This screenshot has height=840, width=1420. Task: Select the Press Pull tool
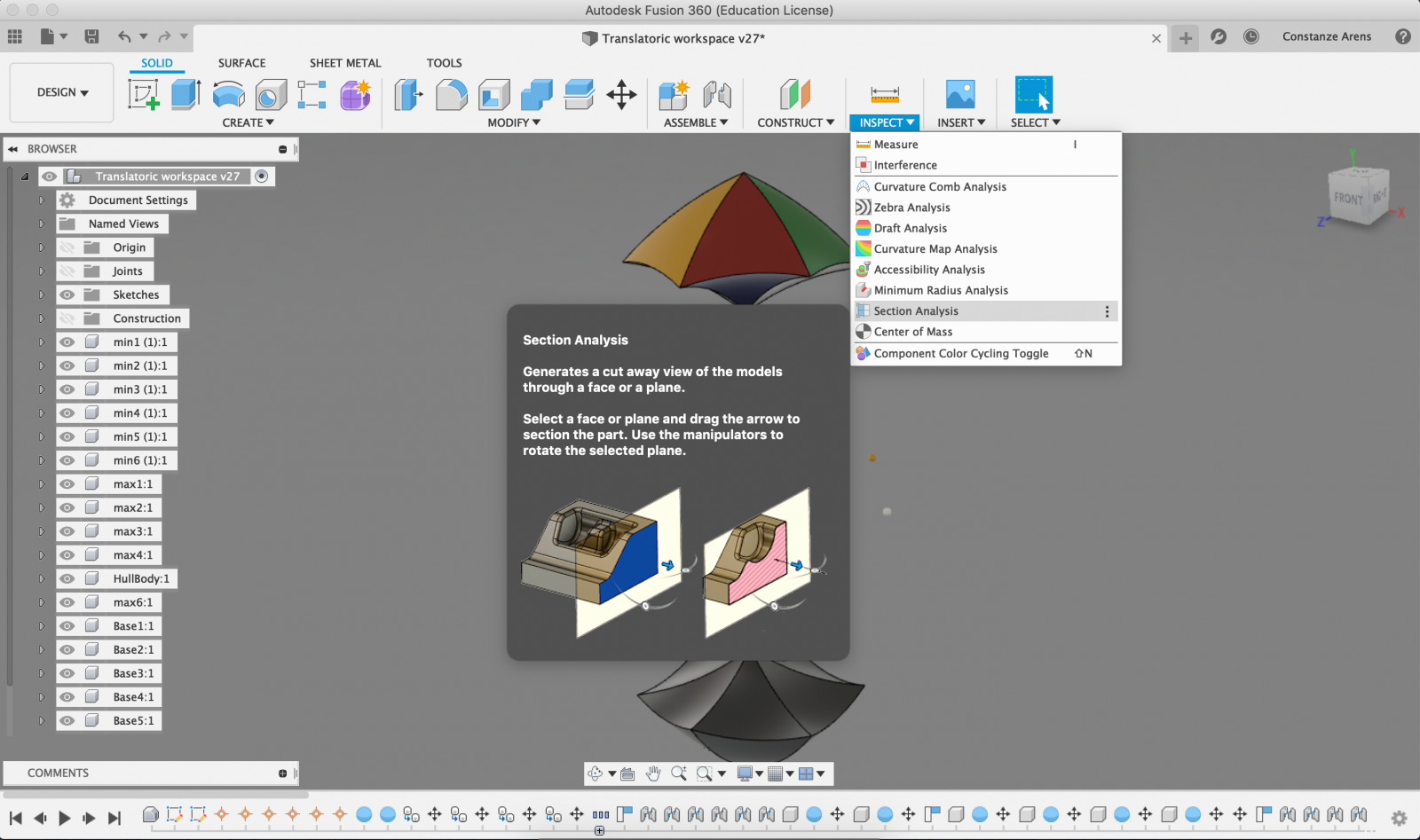[x=407, y=94]
